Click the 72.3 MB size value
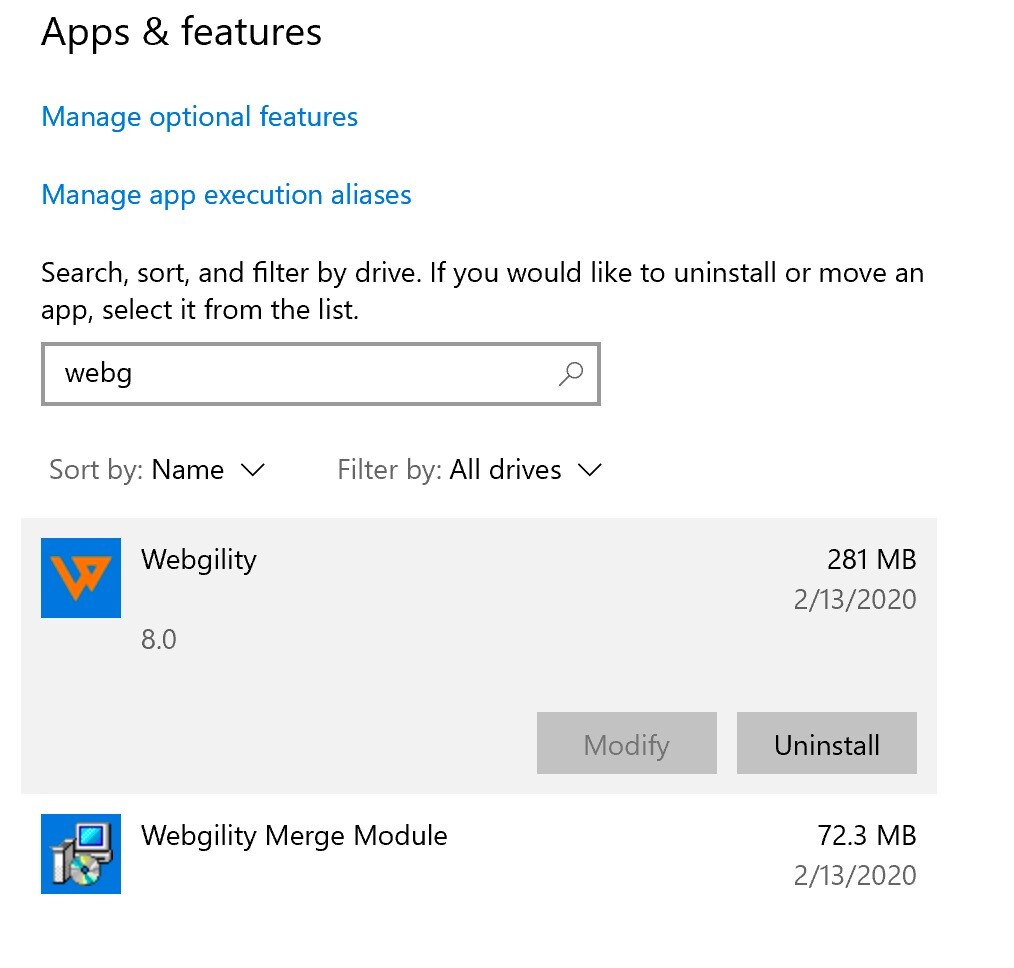The height and width of the screenshot is (968, 1014). (867, 835)
